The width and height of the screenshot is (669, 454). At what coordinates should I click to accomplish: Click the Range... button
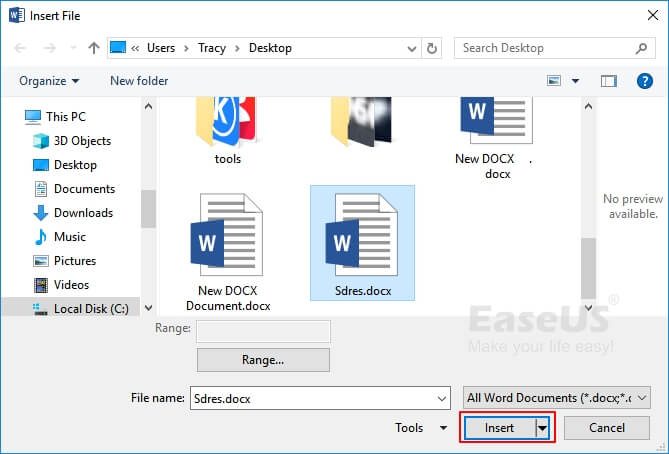pos(263,359)
